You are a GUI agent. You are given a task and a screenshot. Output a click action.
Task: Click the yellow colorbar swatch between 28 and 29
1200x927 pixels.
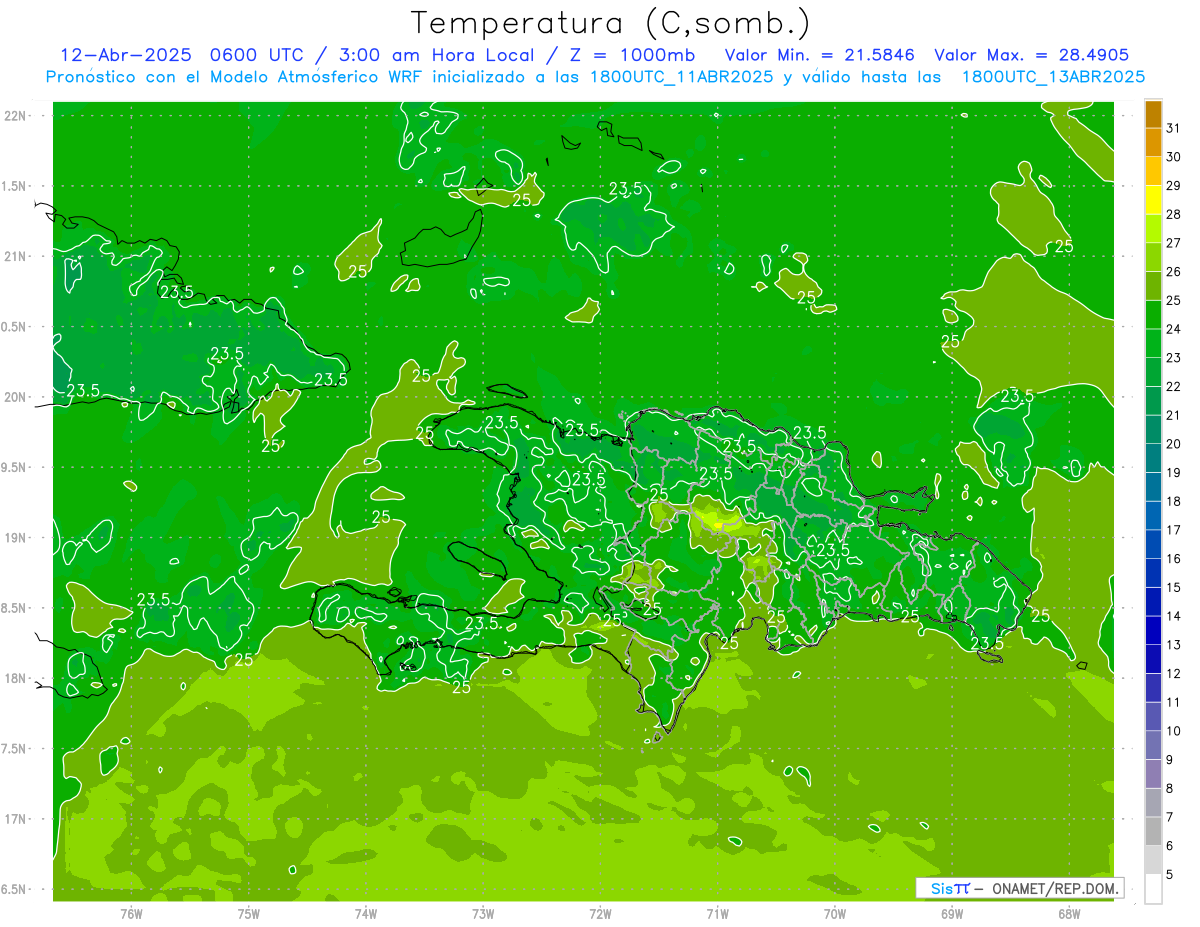coord(1153,200)
